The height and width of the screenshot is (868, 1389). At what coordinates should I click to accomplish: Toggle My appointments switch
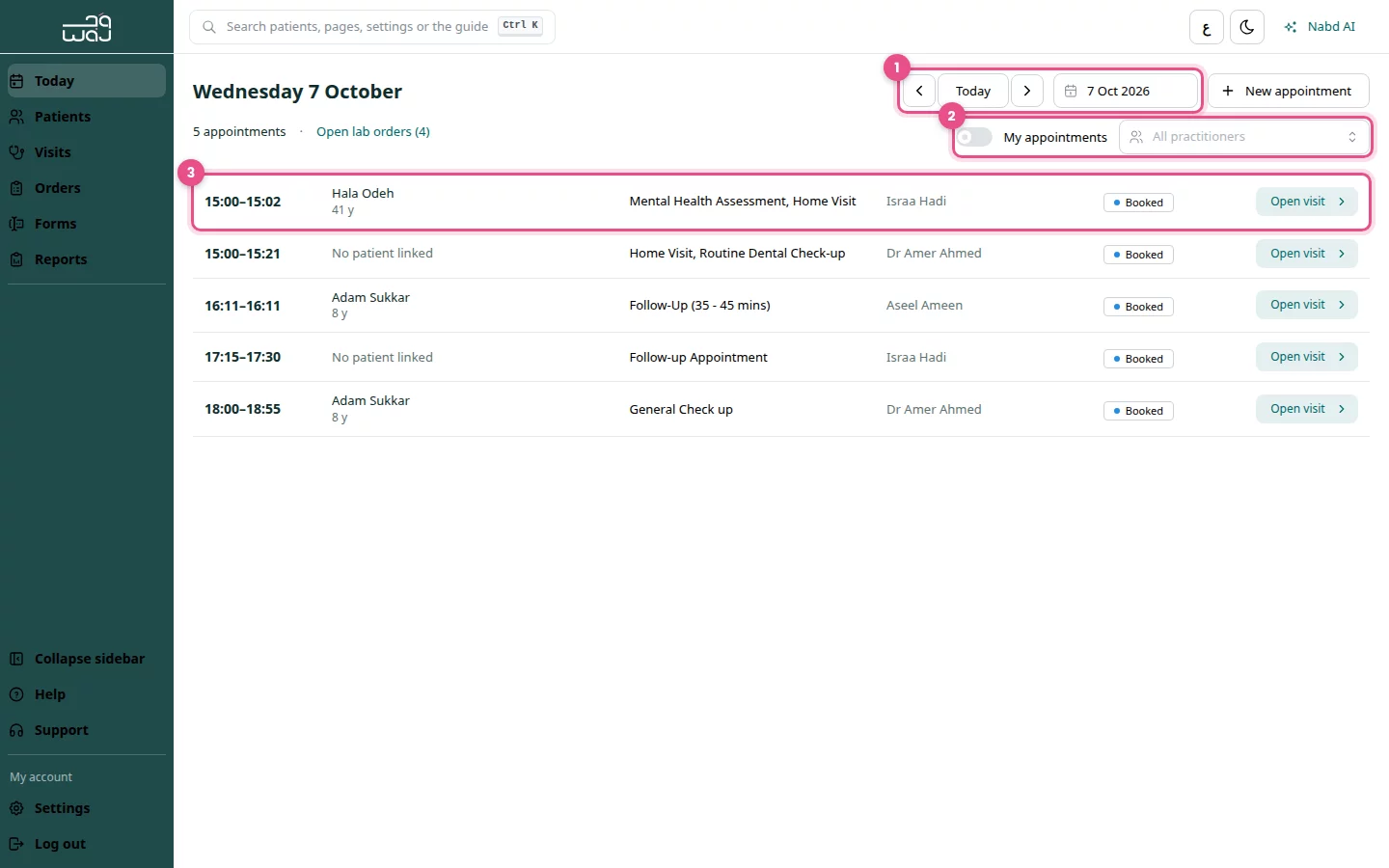pos(974,137)
